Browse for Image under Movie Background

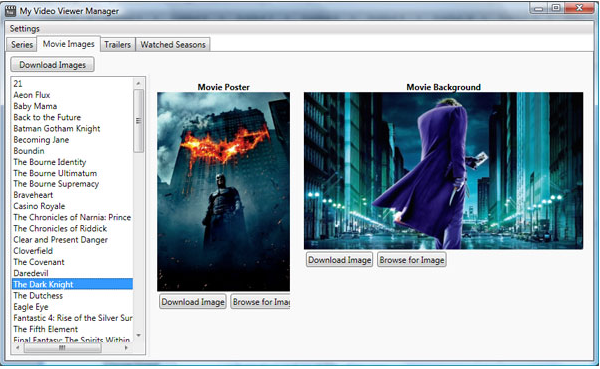point(412,260)
